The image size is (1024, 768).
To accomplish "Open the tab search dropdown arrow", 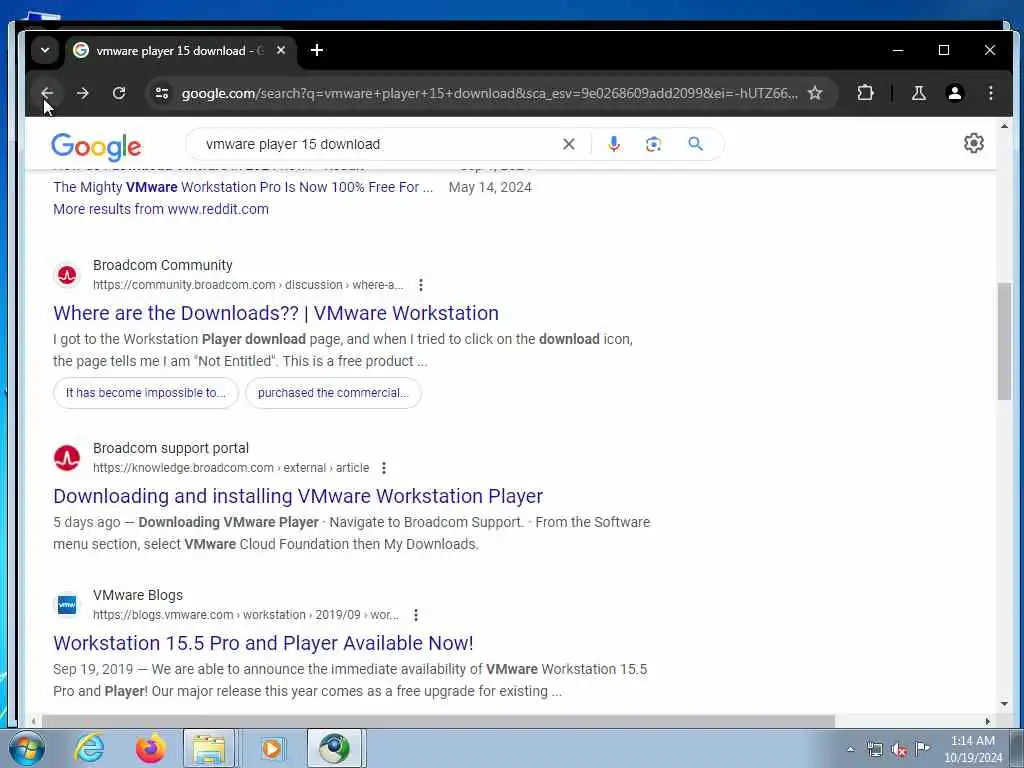I will click(x=44, y=50).
